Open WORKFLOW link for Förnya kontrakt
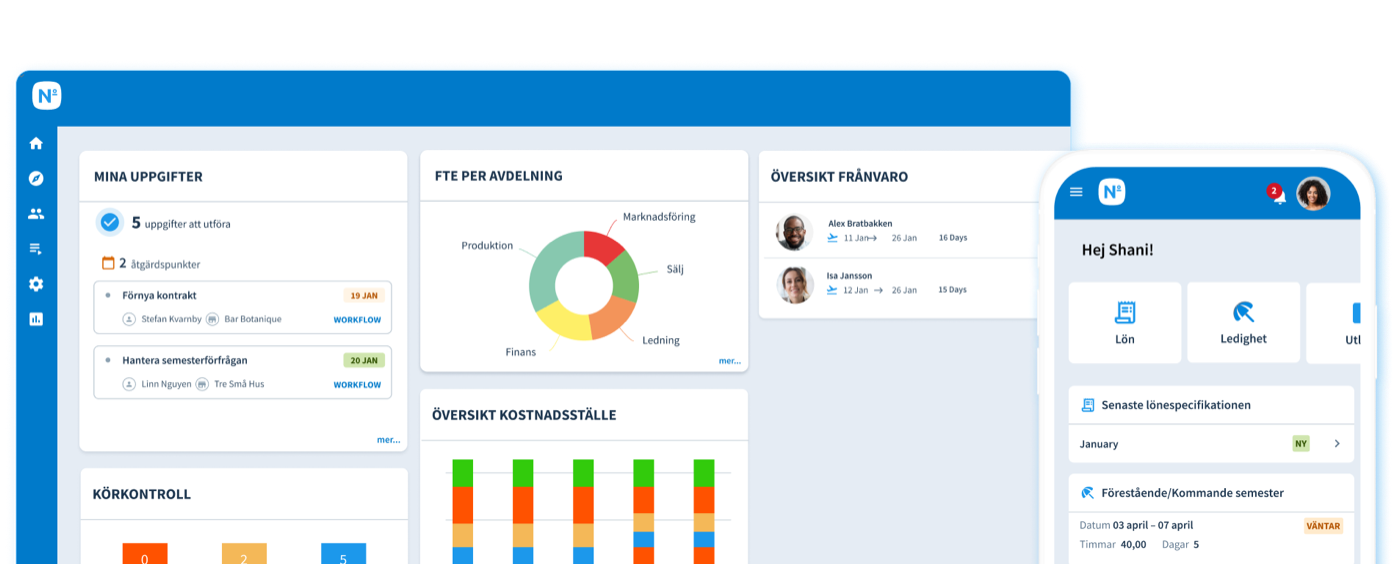Viewport: 1400px width, 564px height. coord(357,320)
